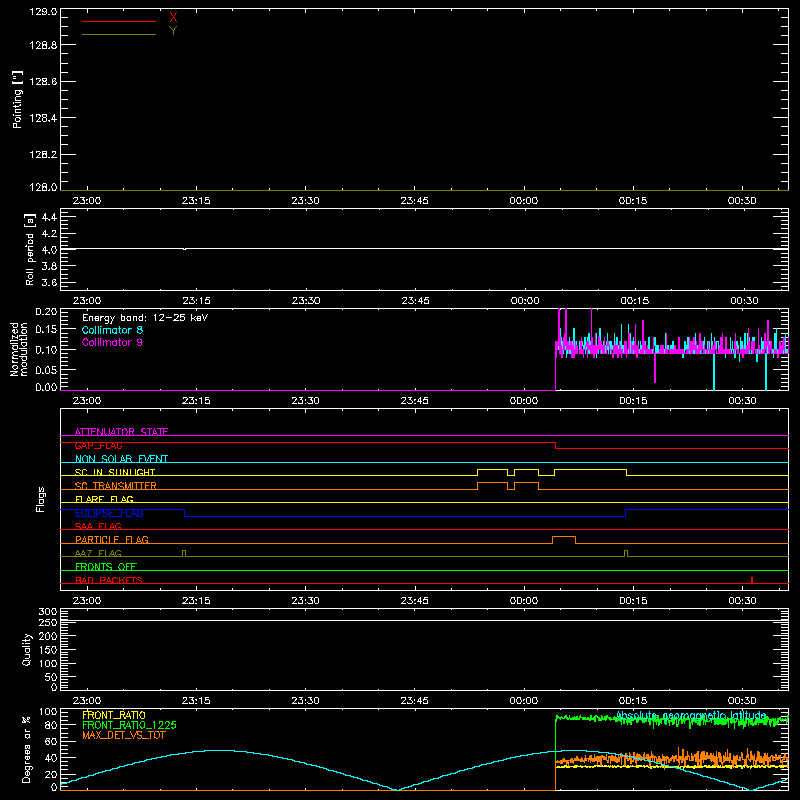
Task: Click the MAX_DET_VS_TOT legend entry
Action: pos(123,735)
